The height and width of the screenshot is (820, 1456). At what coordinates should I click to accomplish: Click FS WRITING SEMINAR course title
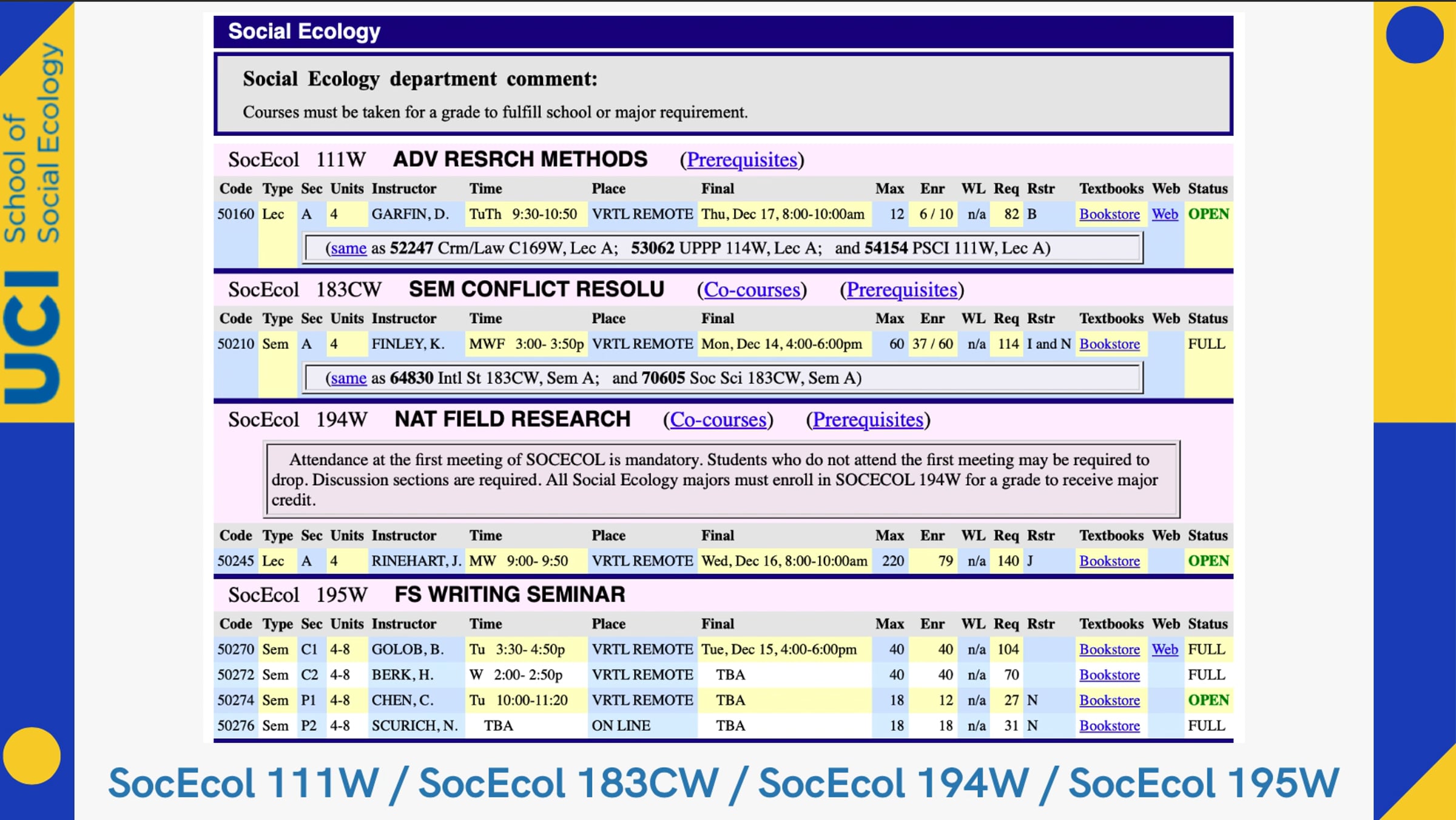[x=510, y=594]
